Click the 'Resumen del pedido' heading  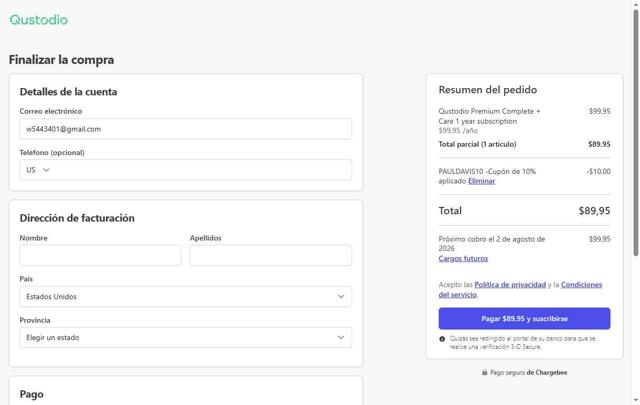[x=487, y=90]
